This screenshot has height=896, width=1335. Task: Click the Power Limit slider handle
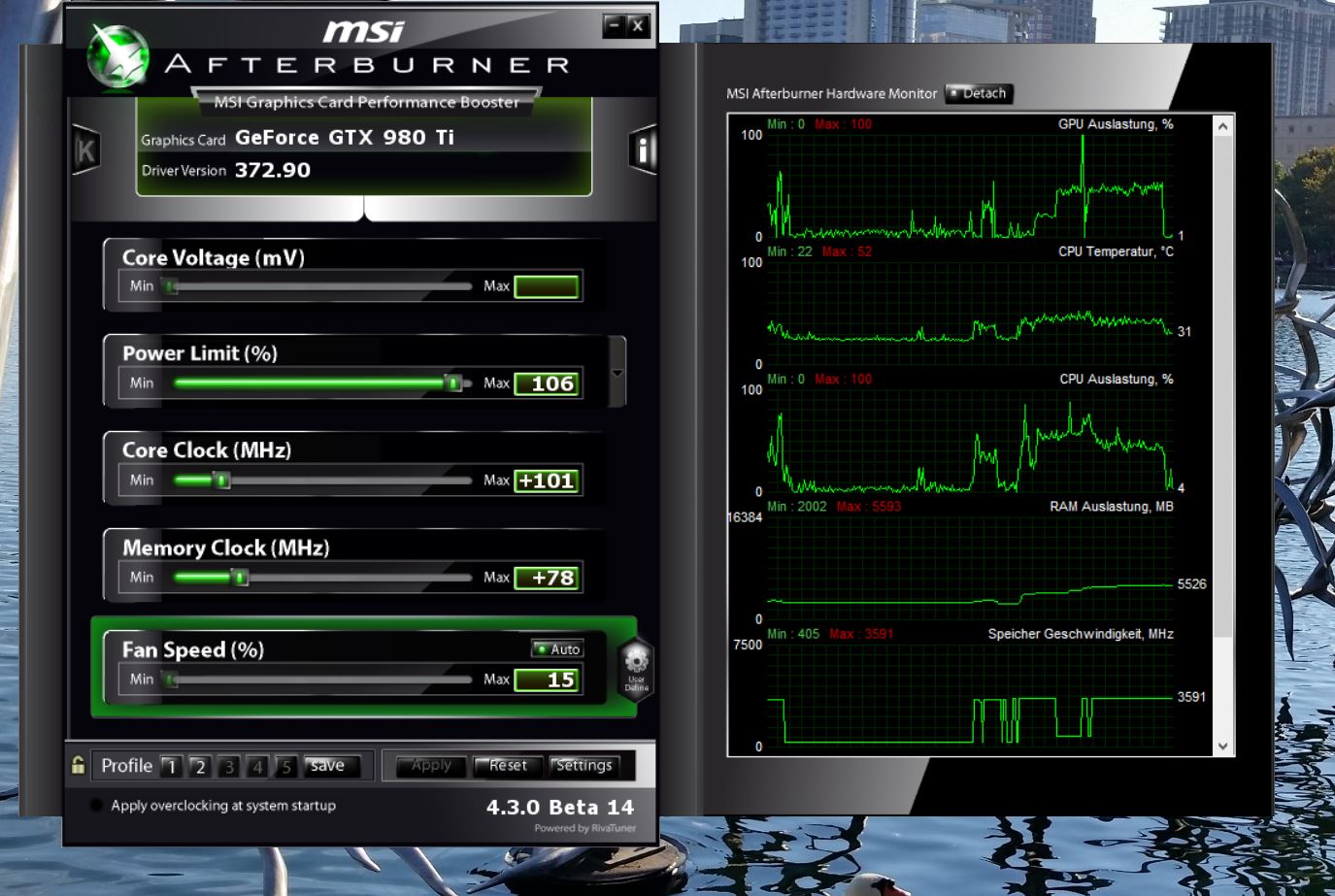tap(452, 383)
